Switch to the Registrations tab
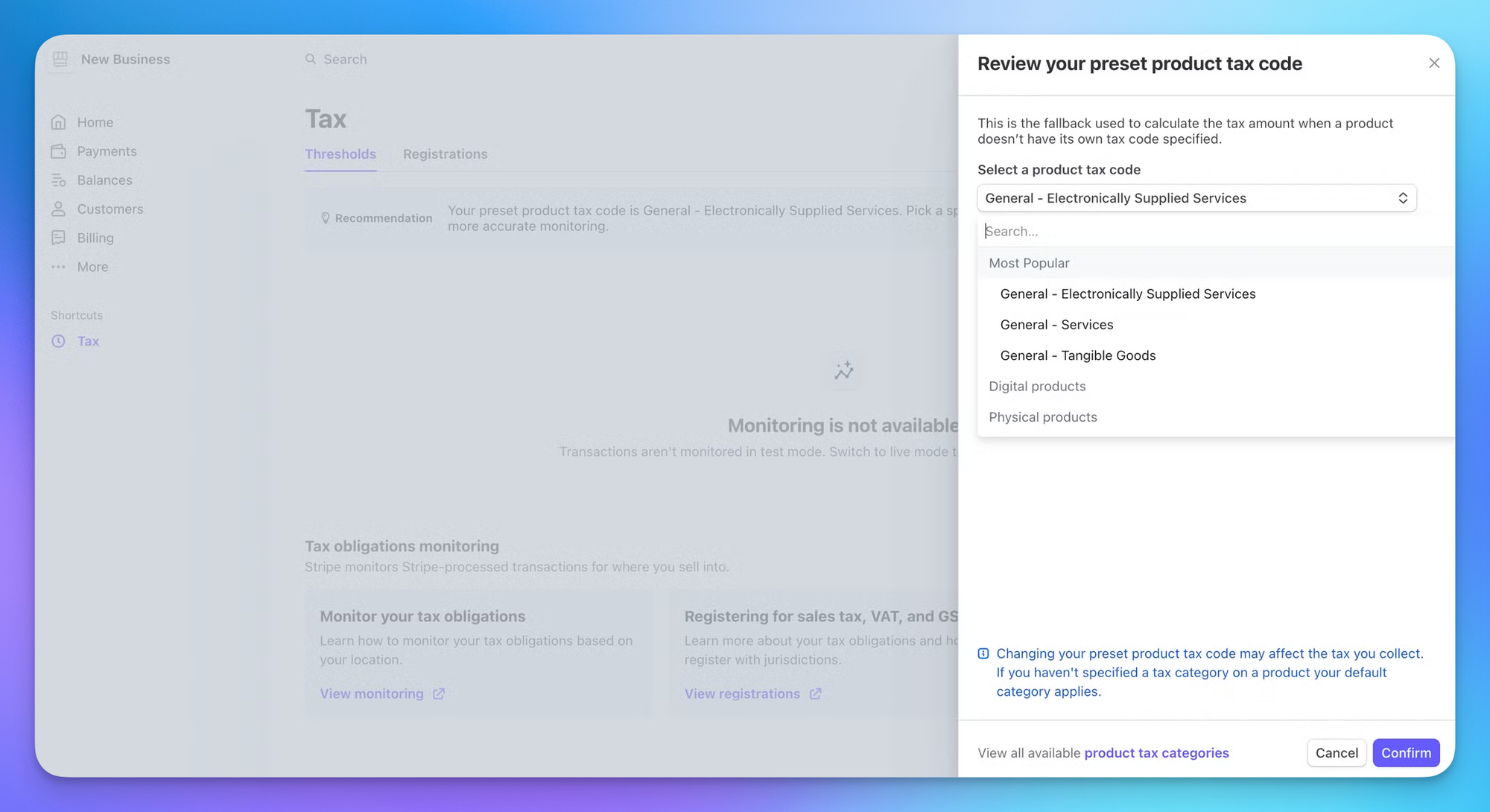Screen dimensions: 1490x812 click(445, 154)
